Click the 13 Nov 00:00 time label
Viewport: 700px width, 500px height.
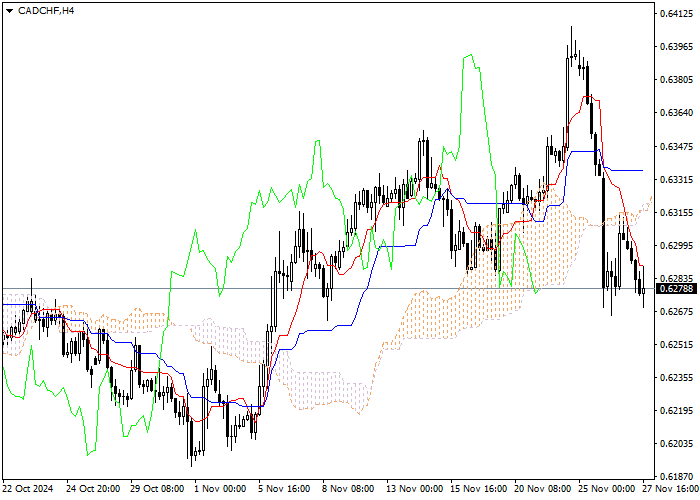[415, 489]
